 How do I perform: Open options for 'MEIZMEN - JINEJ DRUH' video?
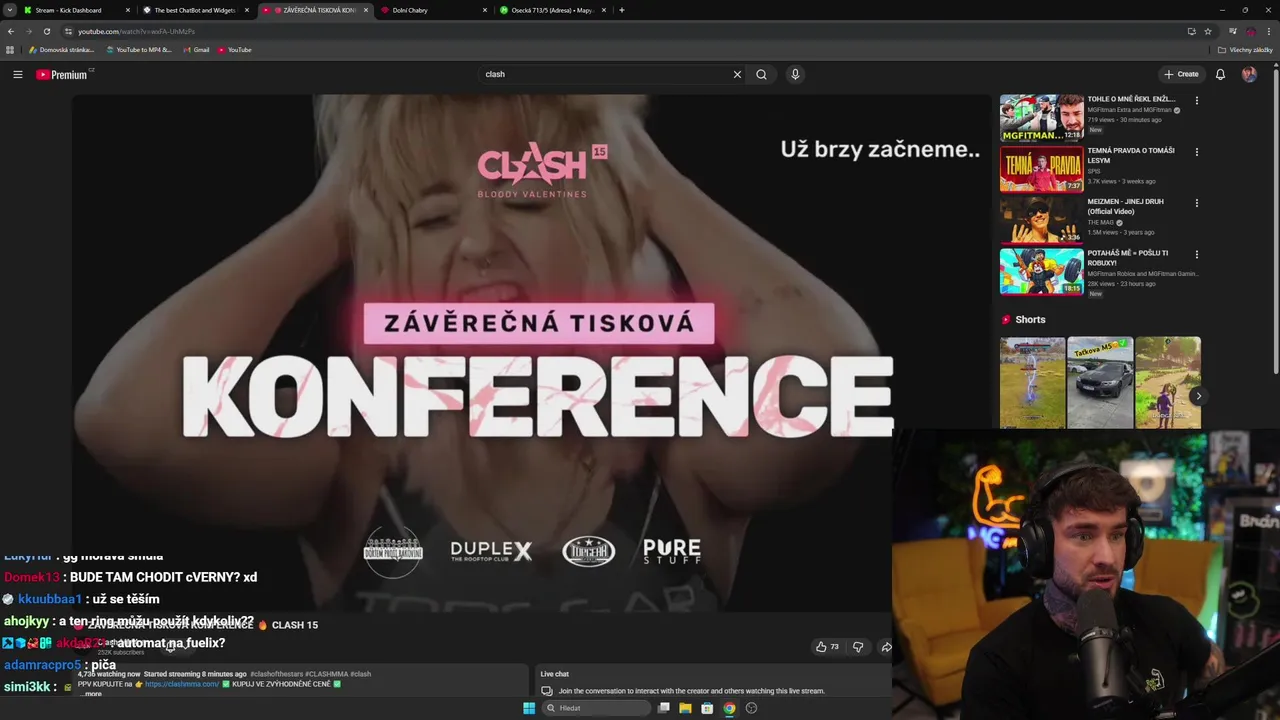tap(1196, 203)
